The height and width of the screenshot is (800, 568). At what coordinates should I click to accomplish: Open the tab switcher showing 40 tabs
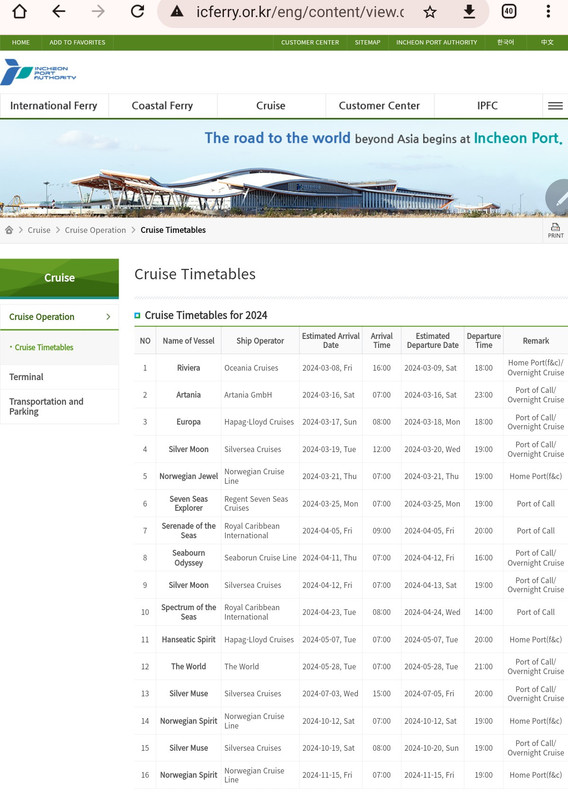[509, 11]
